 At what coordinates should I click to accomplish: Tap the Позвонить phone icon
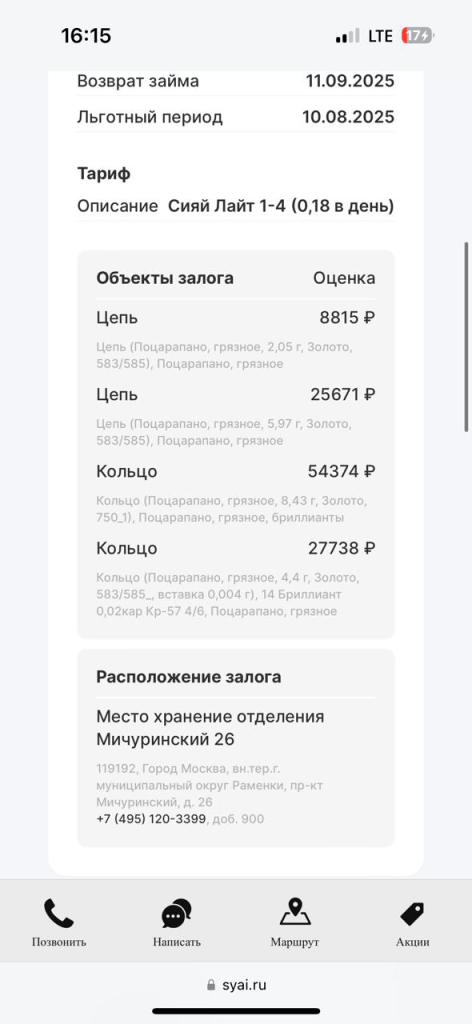click(59, 913)
